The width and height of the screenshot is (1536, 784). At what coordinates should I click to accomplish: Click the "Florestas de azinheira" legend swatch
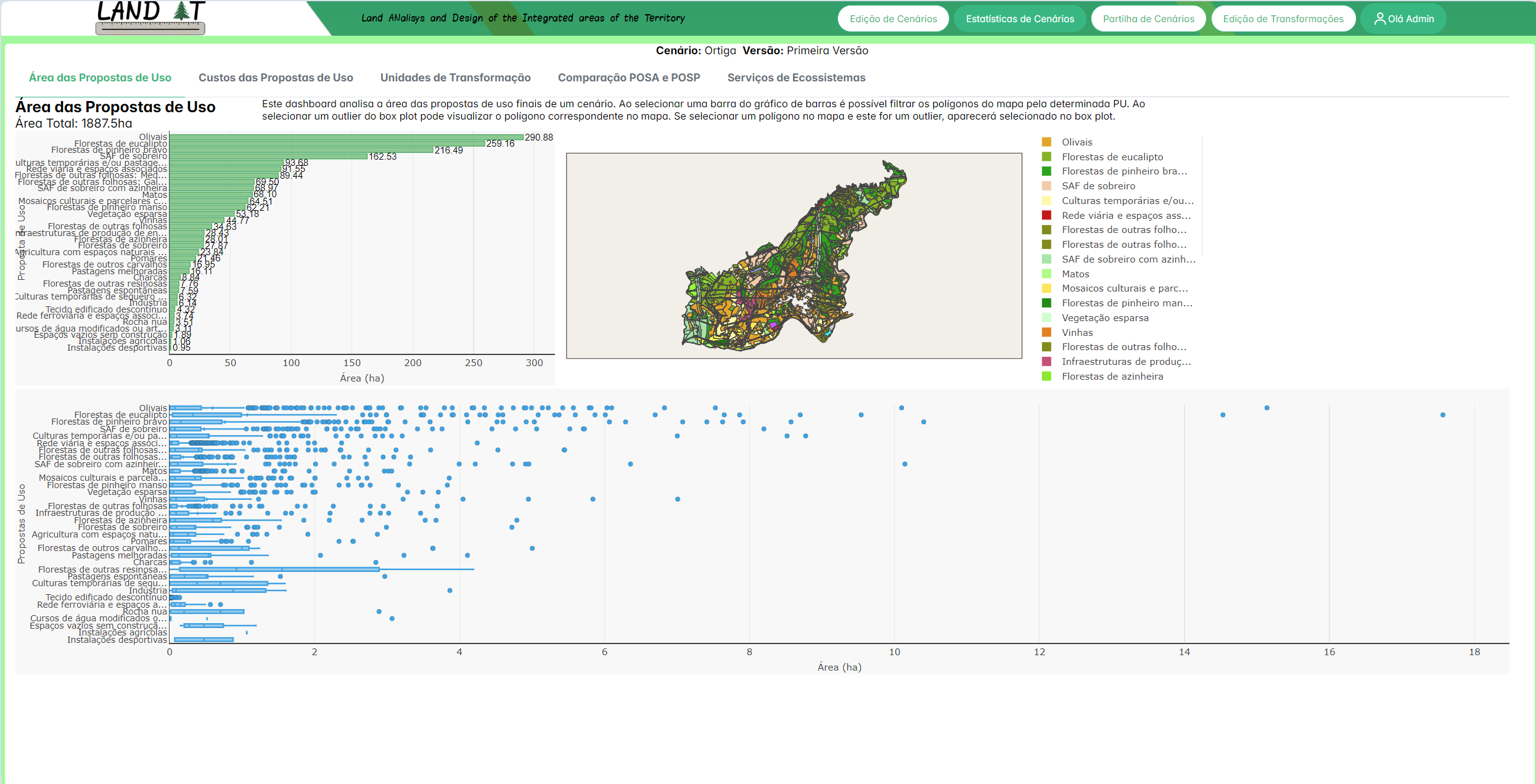(x=1047, y=376)
